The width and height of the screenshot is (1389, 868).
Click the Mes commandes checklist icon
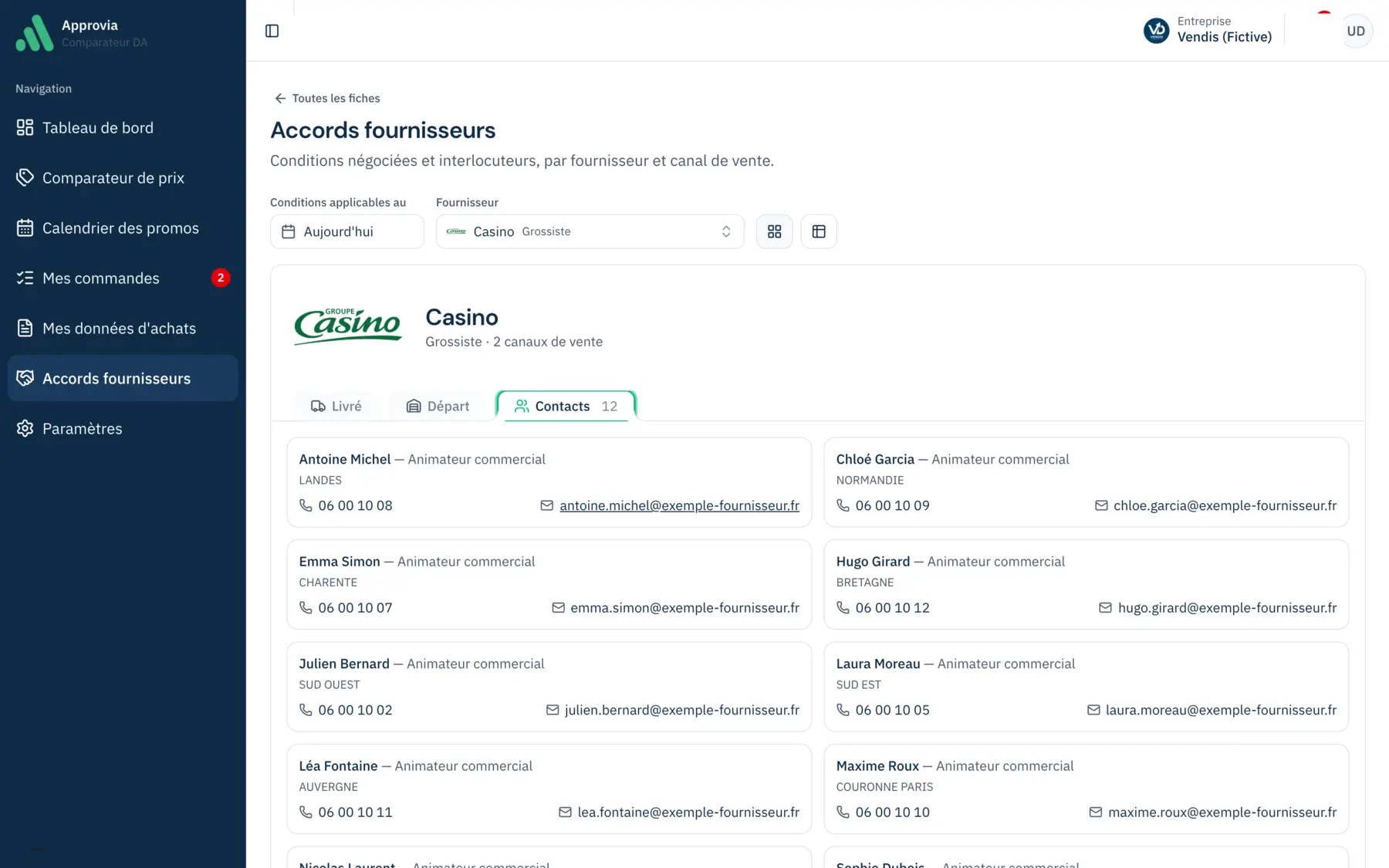(x=25, y=278)
